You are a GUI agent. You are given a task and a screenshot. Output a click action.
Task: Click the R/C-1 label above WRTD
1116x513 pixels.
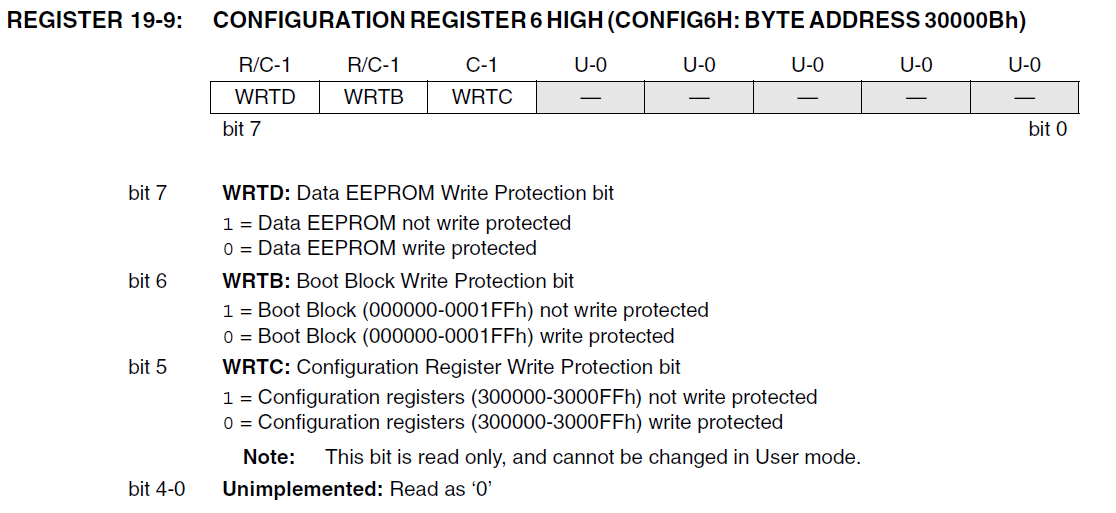click(264, 66)
